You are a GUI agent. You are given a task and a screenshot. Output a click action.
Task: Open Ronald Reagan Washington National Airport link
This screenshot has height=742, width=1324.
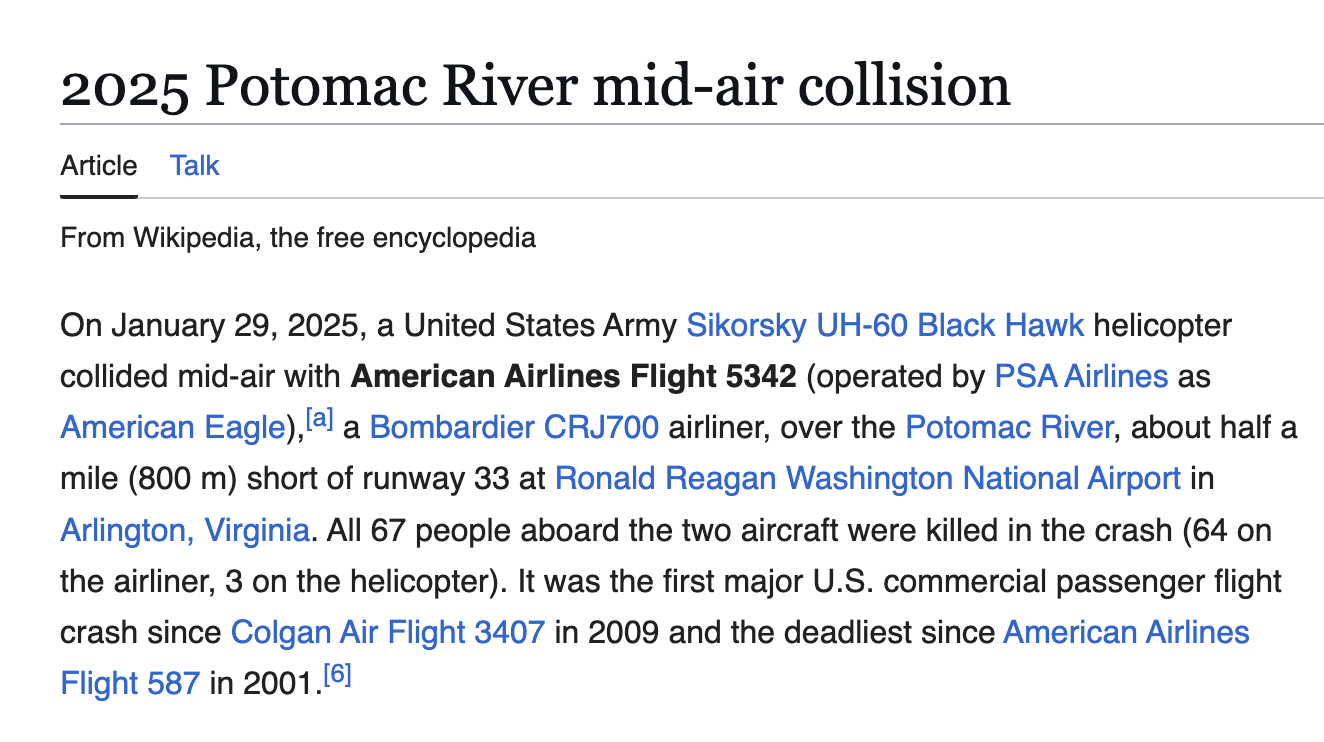(868, 478)
